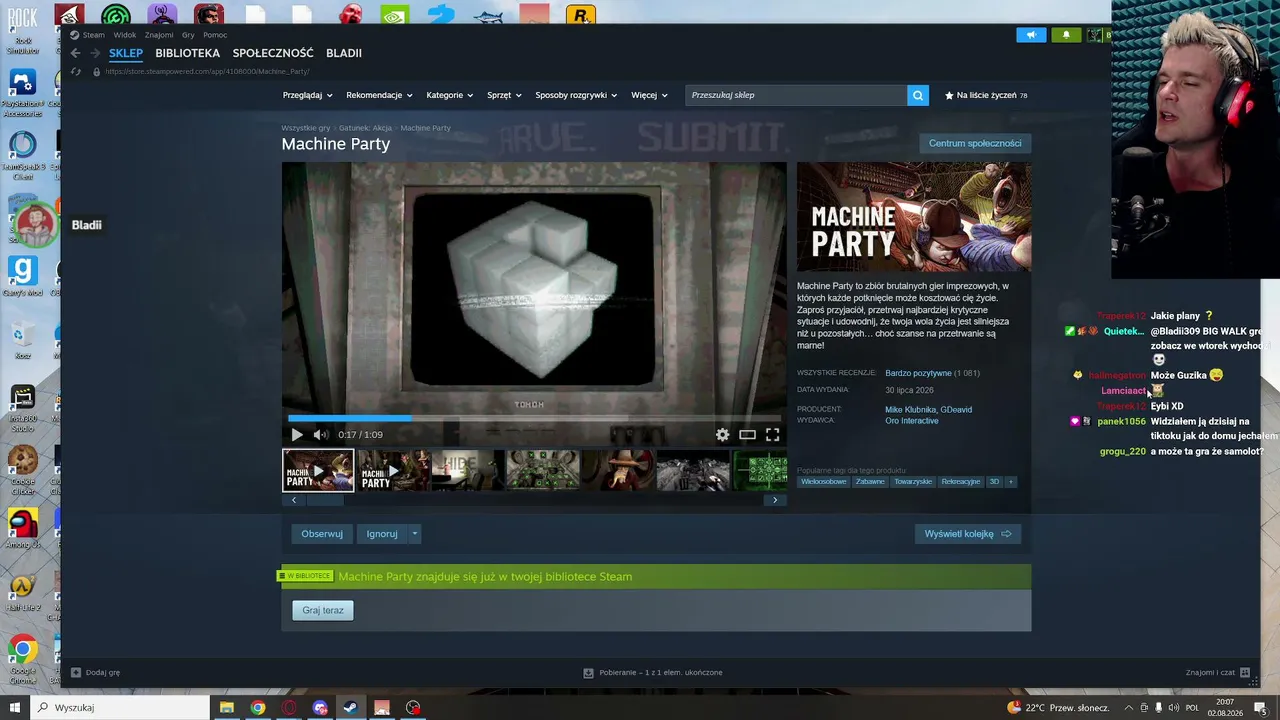Click the store search magnifier button
This screenshot has width=1280, height=720.
pos(918,95)
